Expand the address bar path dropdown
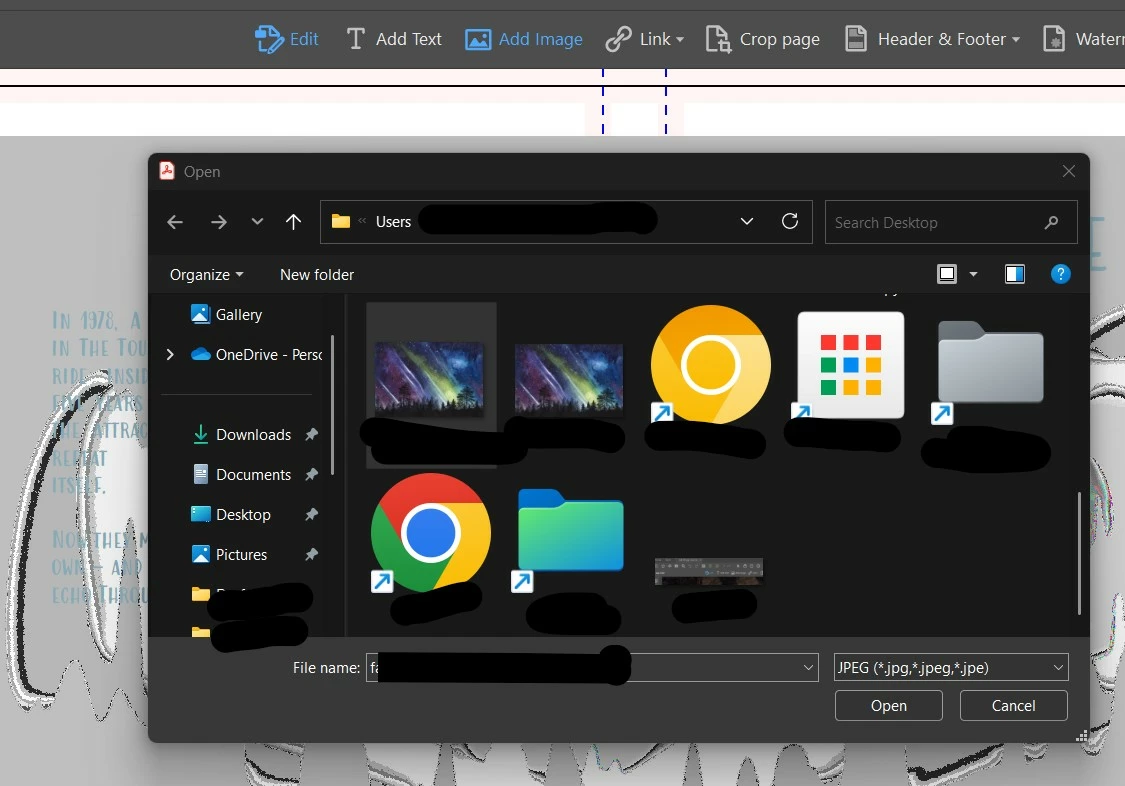1125x786 pixels. pos(747,222)
